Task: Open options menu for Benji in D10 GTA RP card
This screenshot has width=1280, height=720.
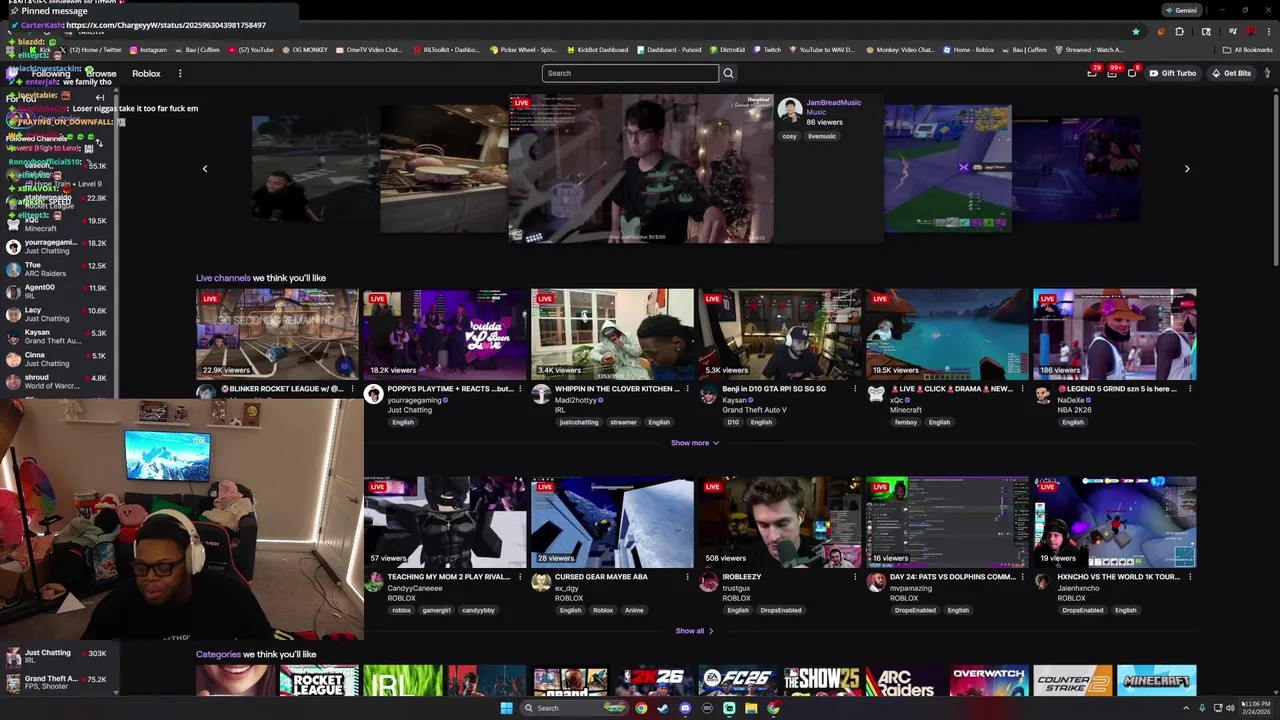Action: tap(855, 389)
